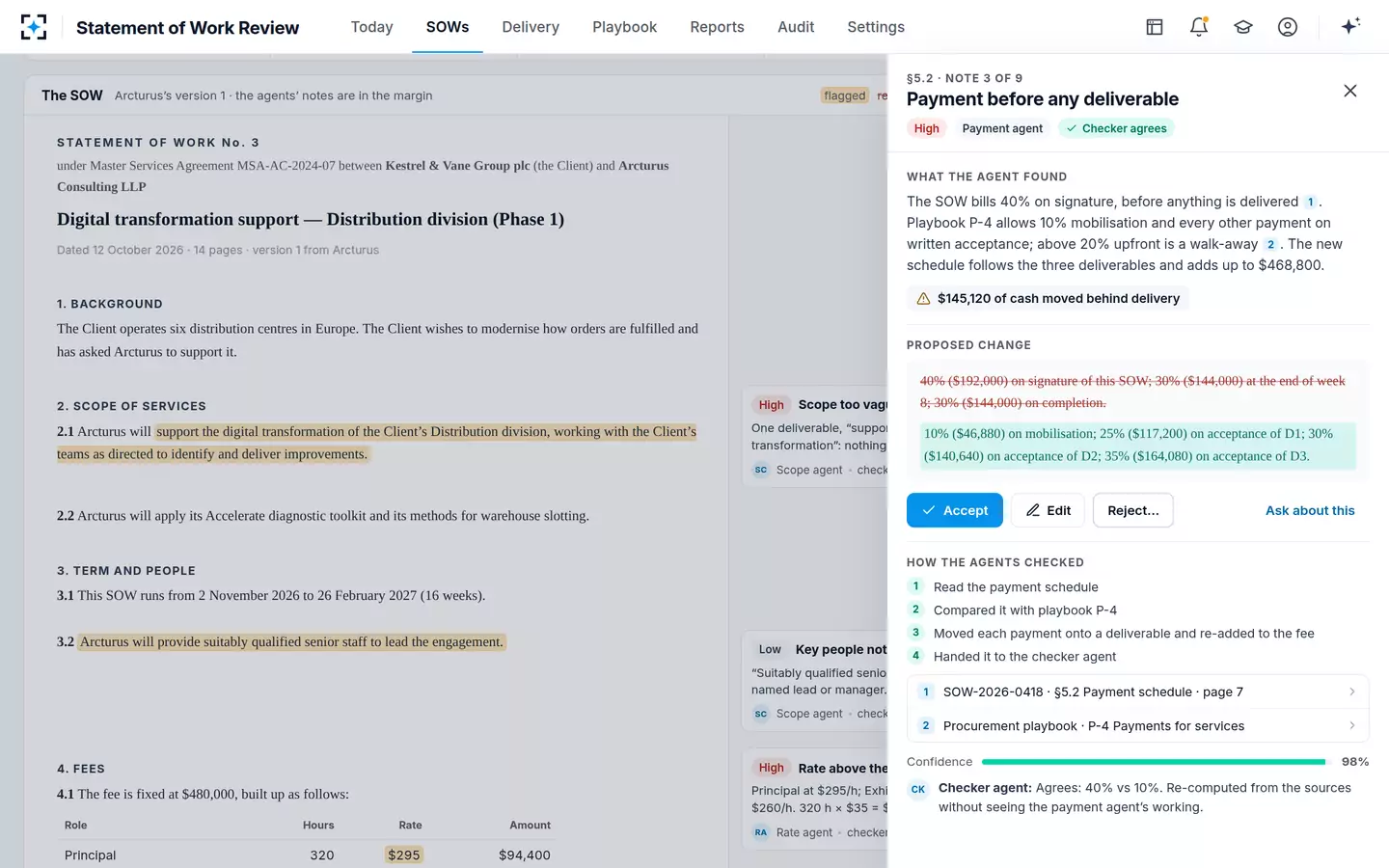Click the Payment agent tag
This screenshot has width=1389, height=868.
click(1002, 128)
